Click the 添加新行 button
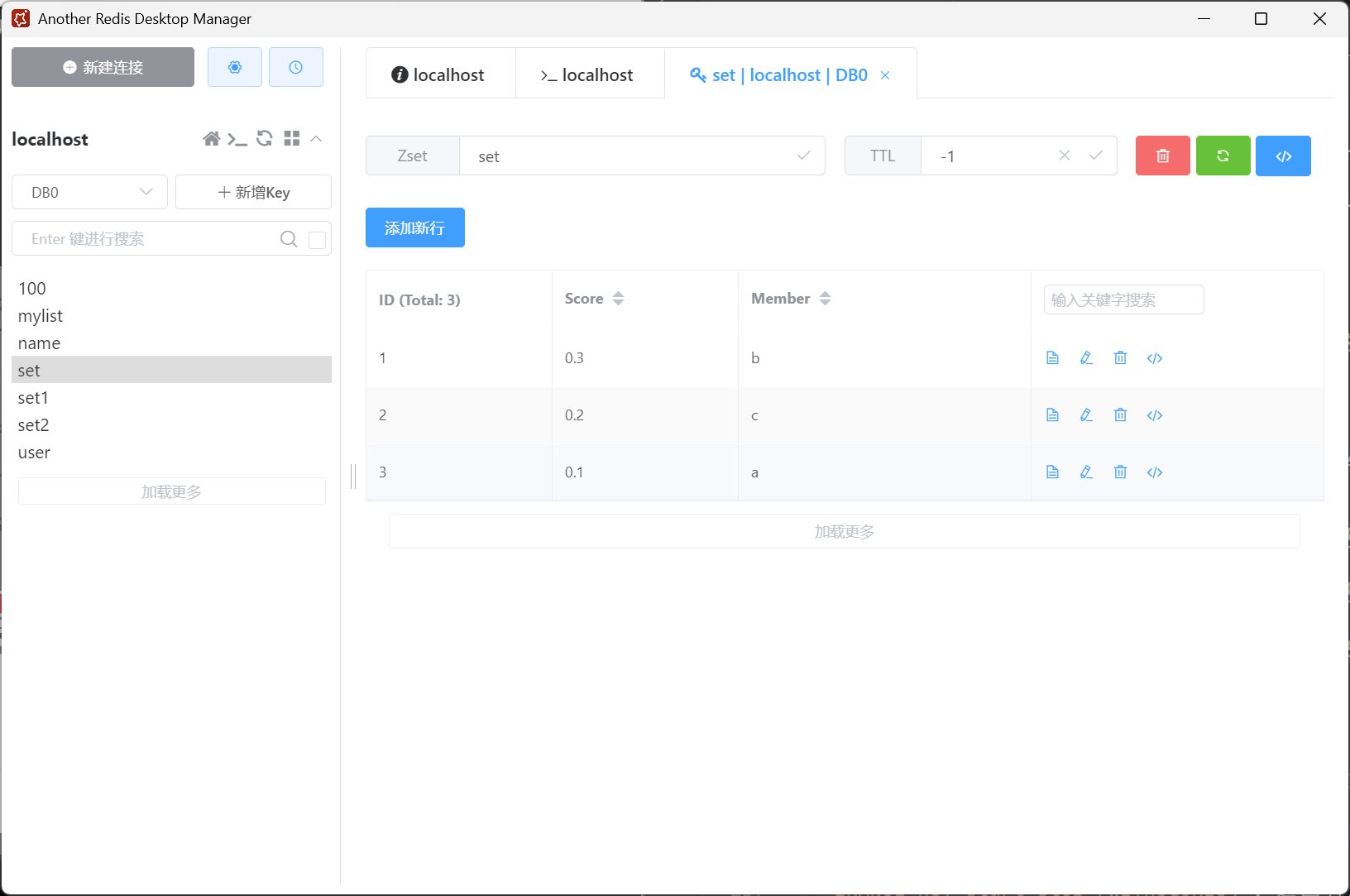This screenshot has width=1350, height=896. (414, 228)
